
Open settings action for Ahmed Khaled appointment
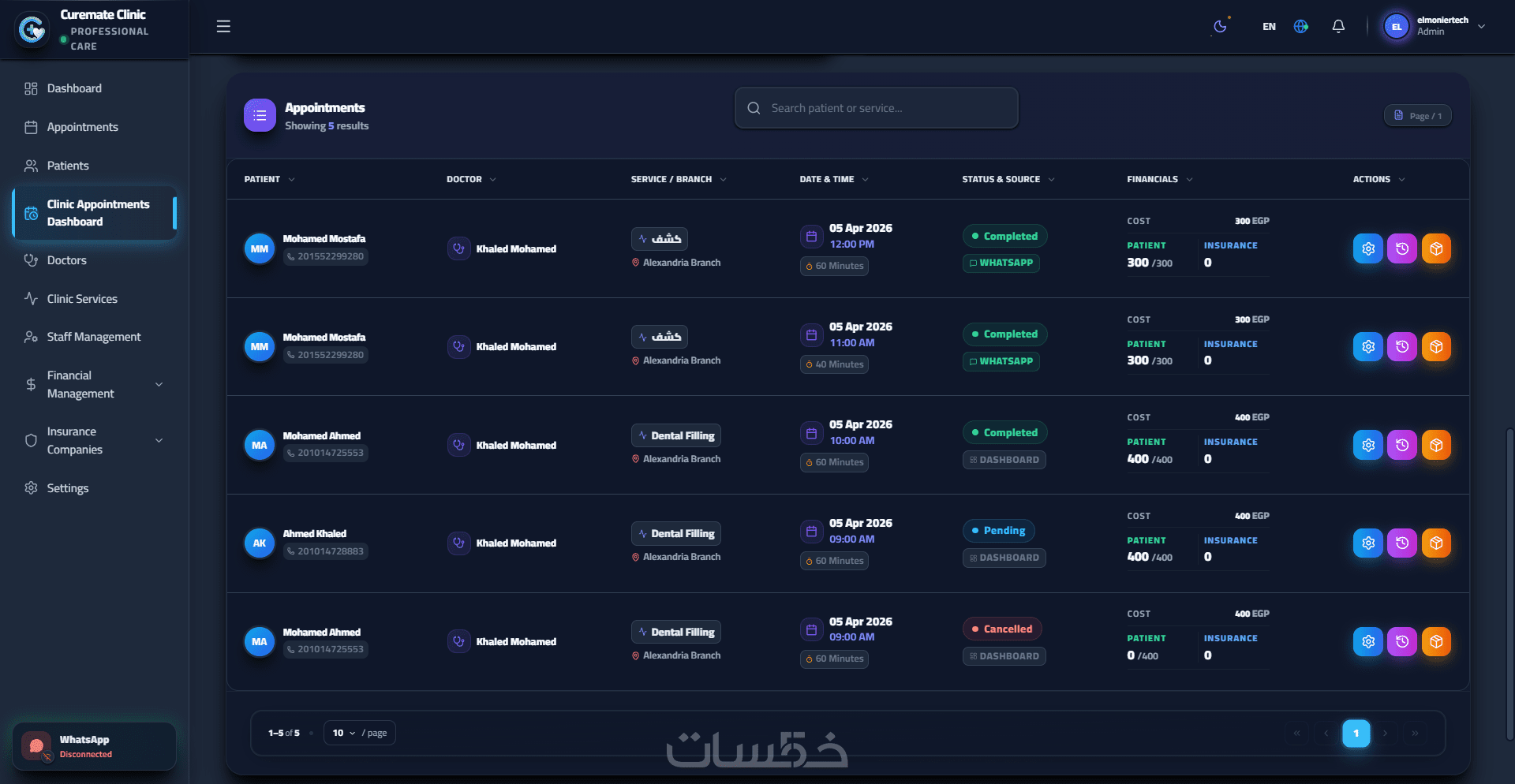coord(1368,543)
